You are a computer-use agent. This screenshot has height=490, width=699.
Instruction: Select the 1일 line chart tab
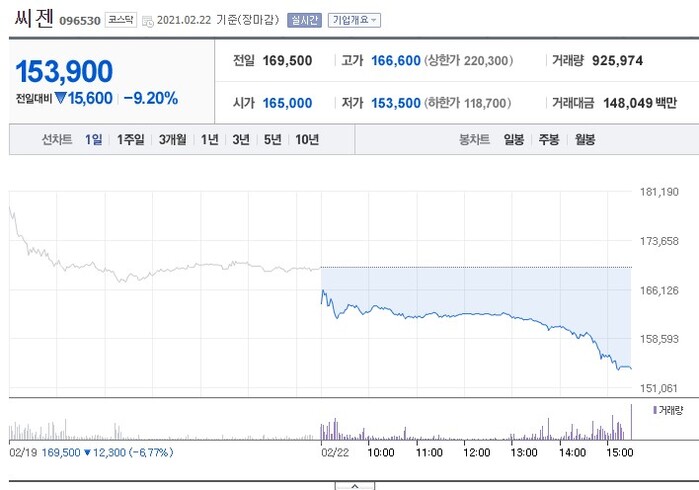(x=93, y=140)
